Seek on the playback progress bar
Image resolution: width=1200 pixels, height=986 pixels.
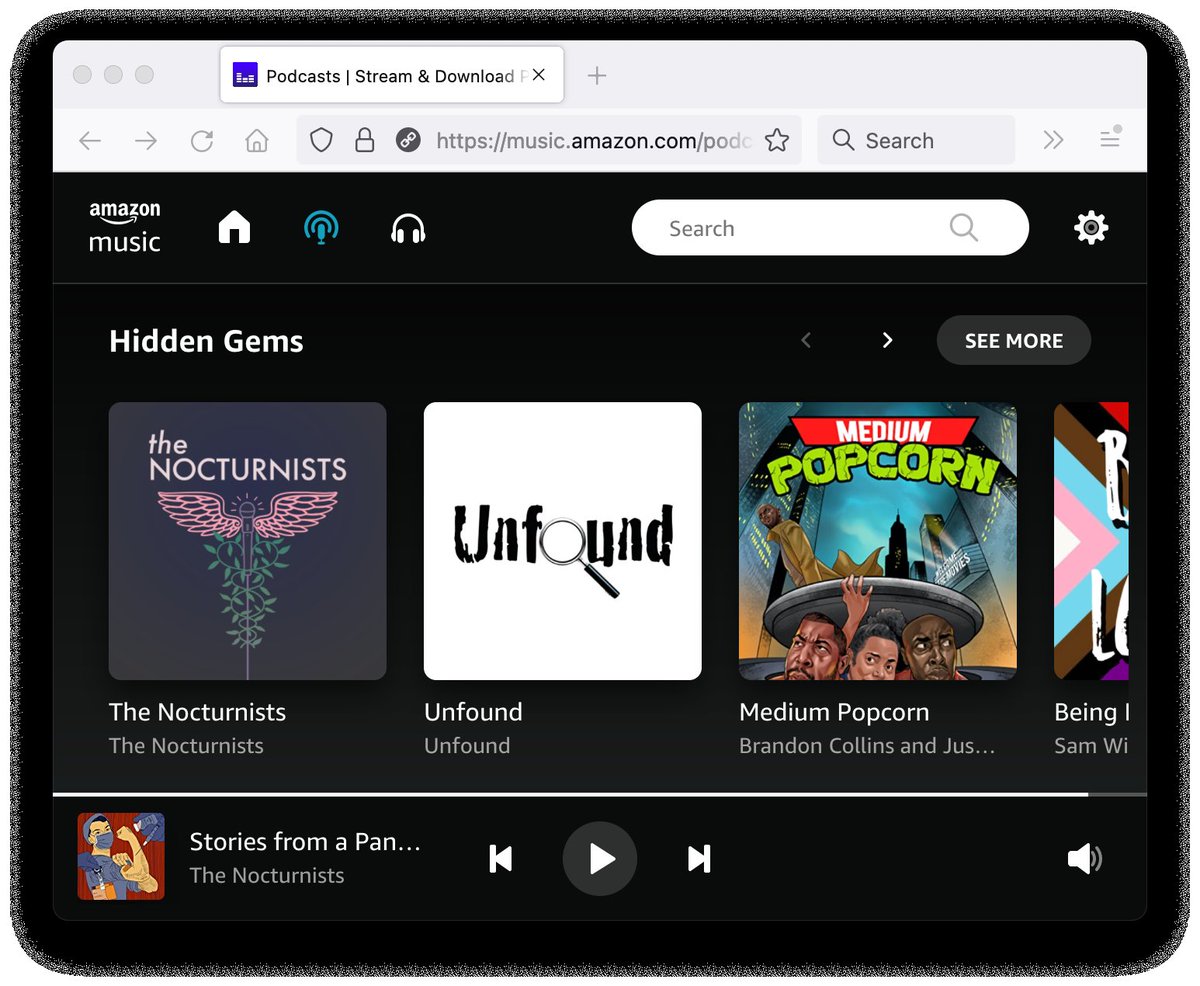point(600,795)
